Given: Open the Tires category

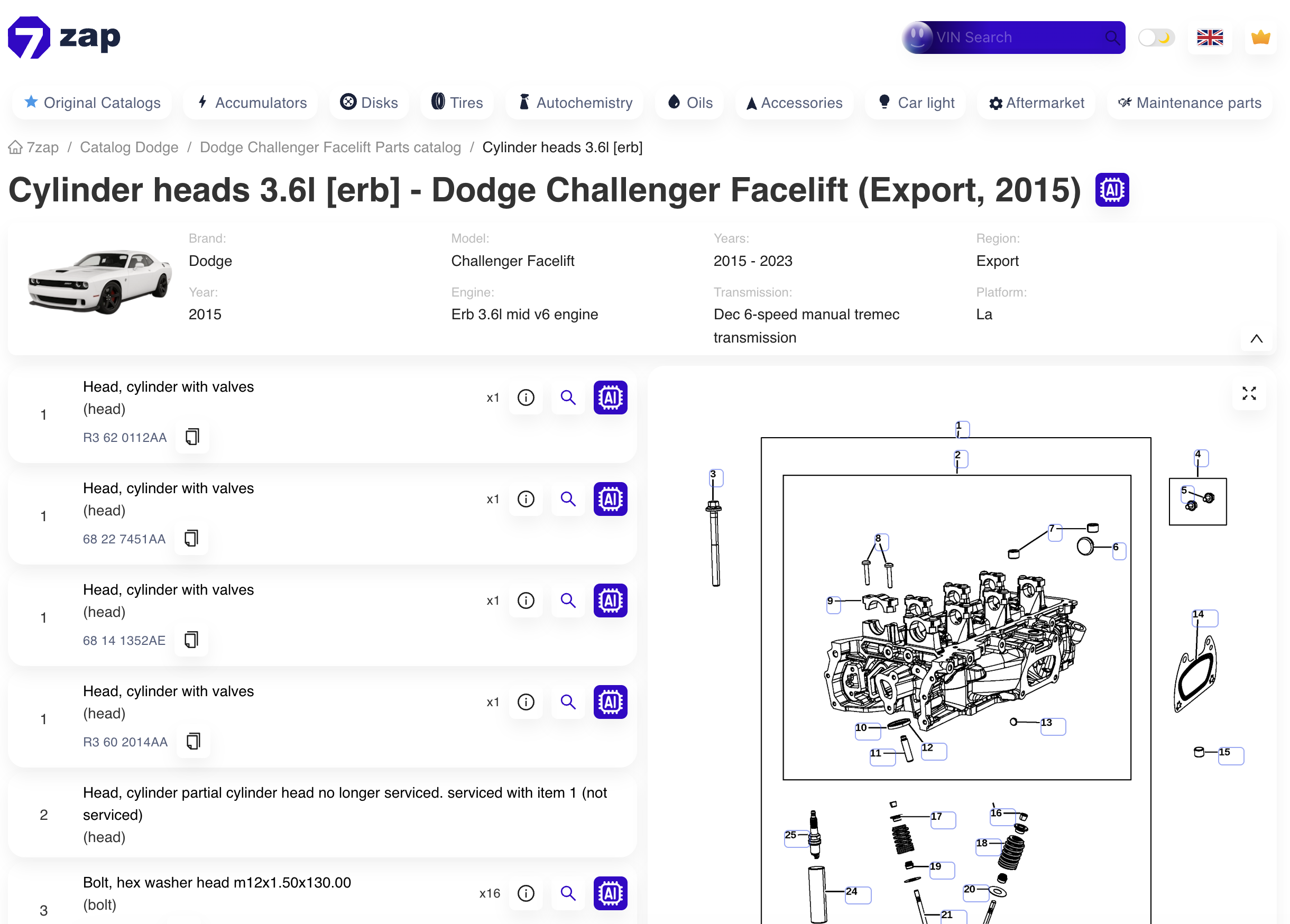Looking at the screenshot, I should click(457, 103).
